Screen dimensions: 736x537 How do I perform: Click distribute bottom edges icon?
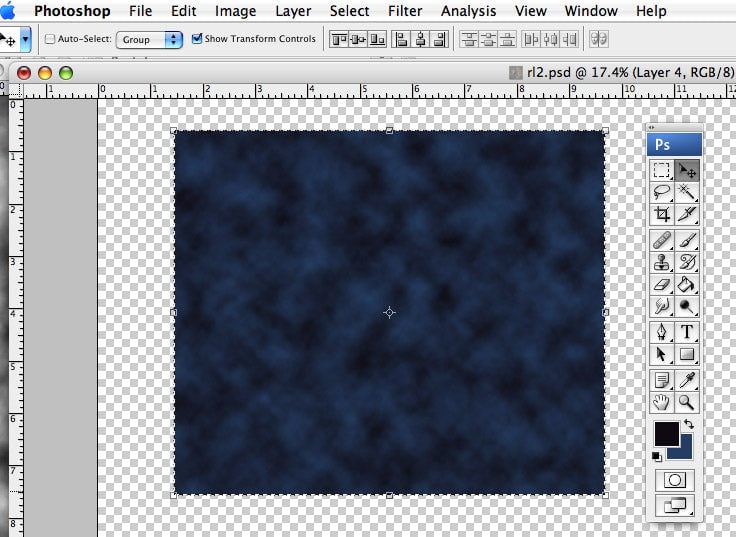(x=507, y=40)
